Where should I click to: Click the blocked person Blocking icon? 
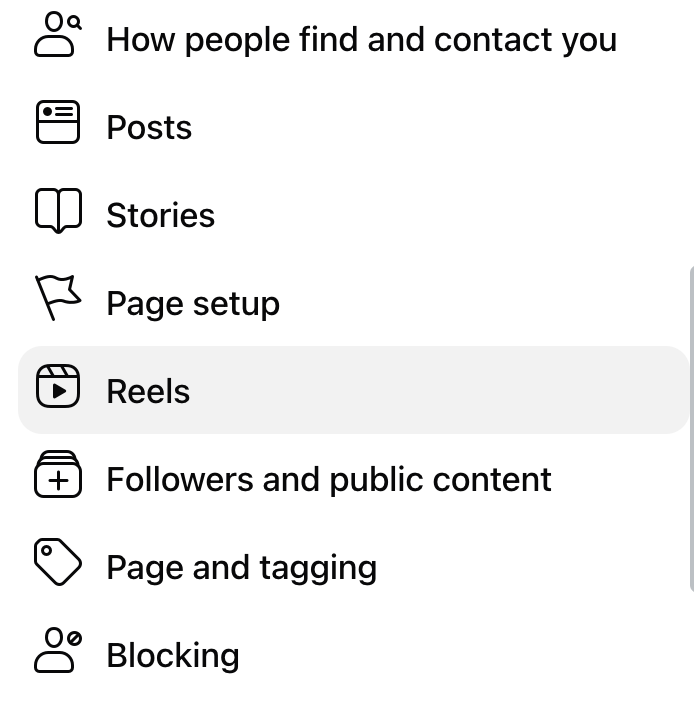coord(58,650)
